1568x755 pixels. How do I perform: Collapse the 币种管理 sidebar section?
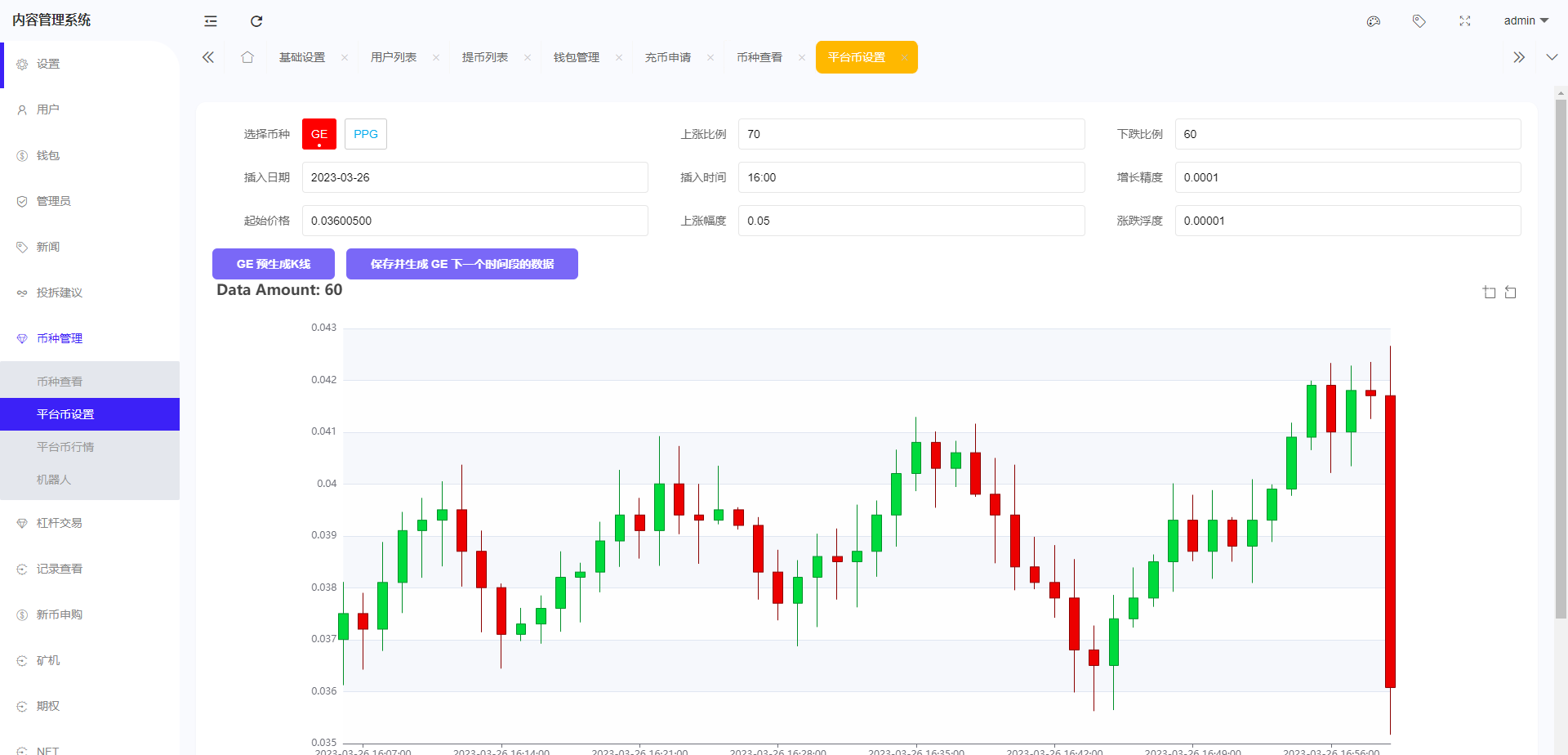coord(60,338)
